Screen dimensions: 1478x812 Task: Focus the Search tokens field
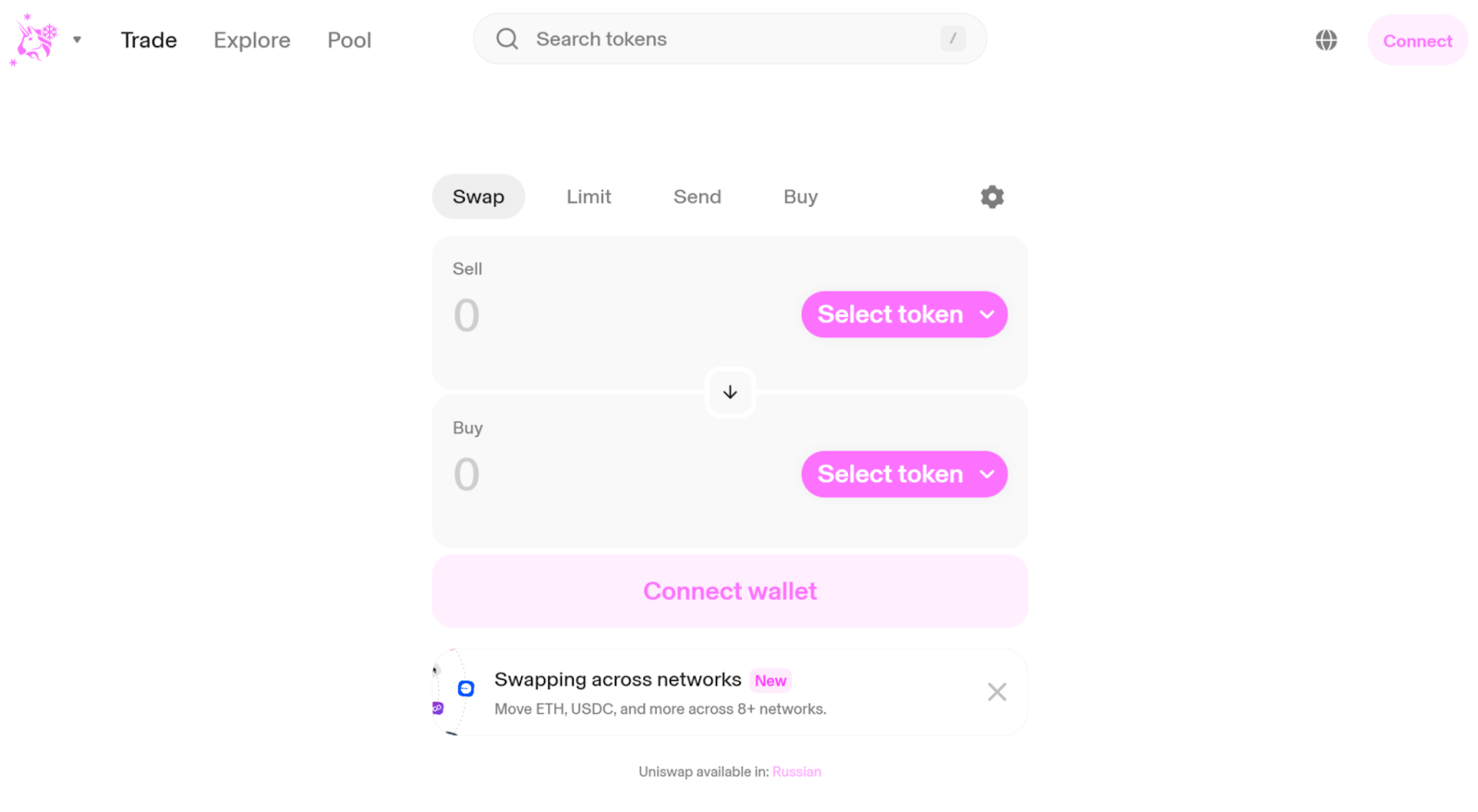[721, 39]
